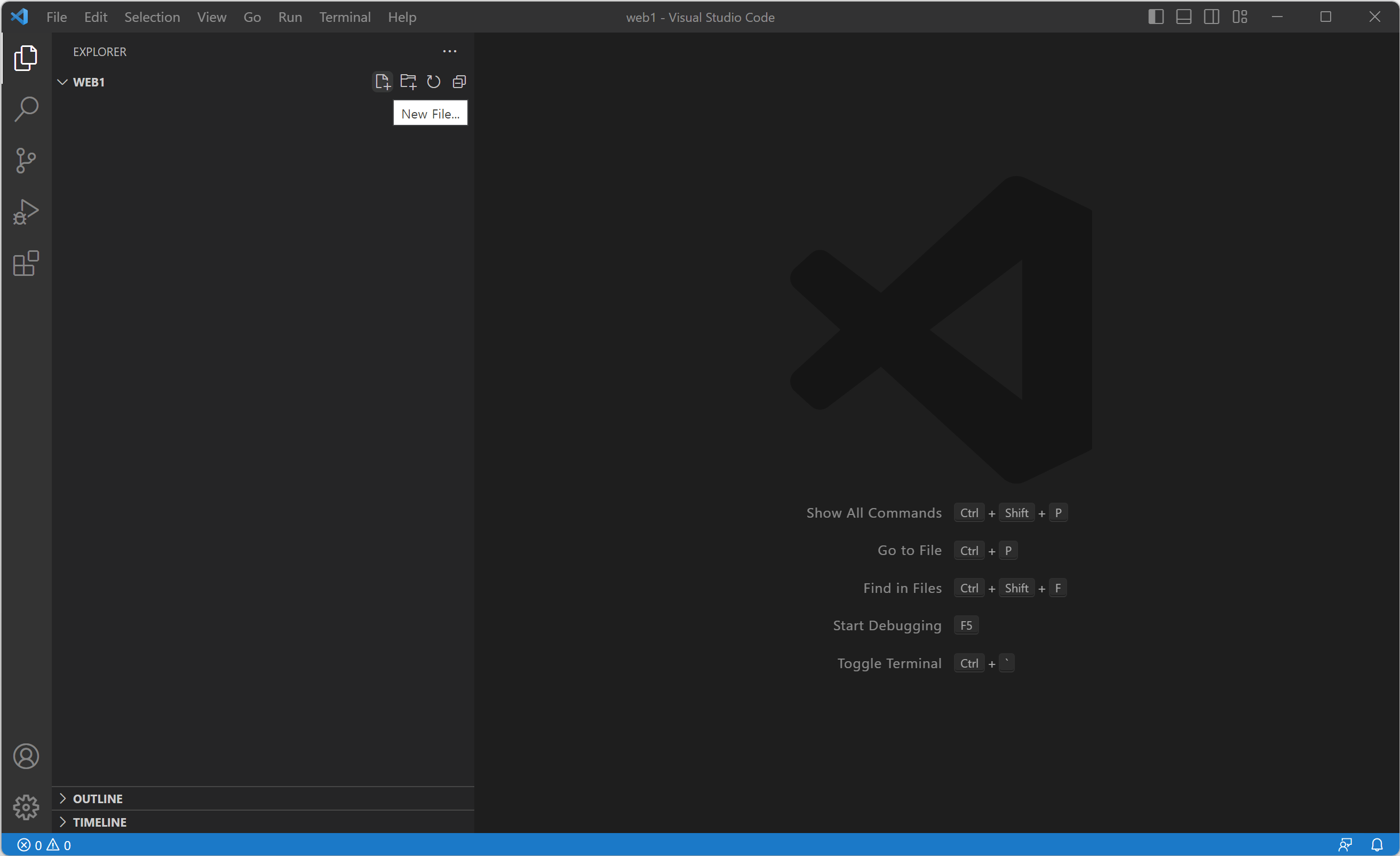Open Explorer views and more actions ellipsis
The image size is (1400, 856).
(449, 51)
